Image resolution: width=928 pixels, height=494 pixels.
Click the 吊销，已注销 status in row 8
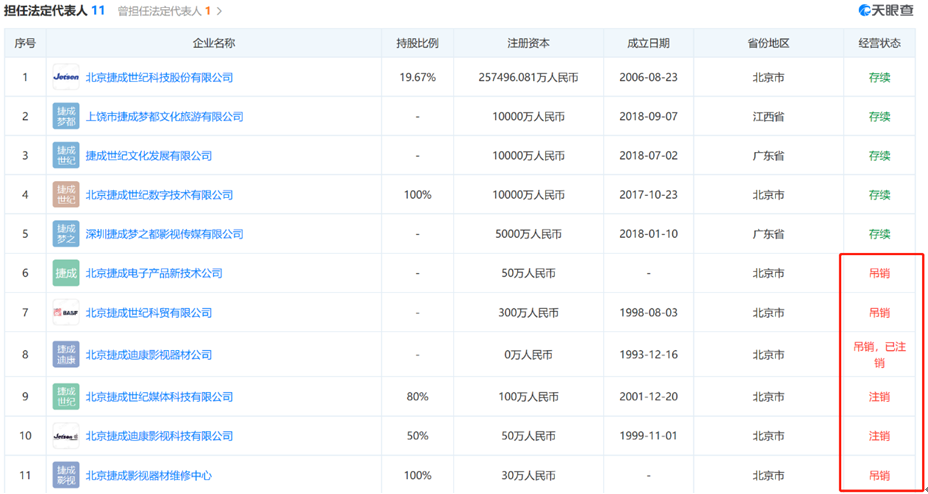pyautogui.click(x=879, y=355)
